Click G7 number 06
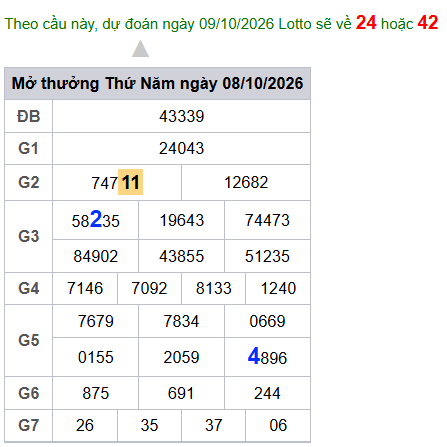Viewport: 447px width, 447px height. [278, 425]
